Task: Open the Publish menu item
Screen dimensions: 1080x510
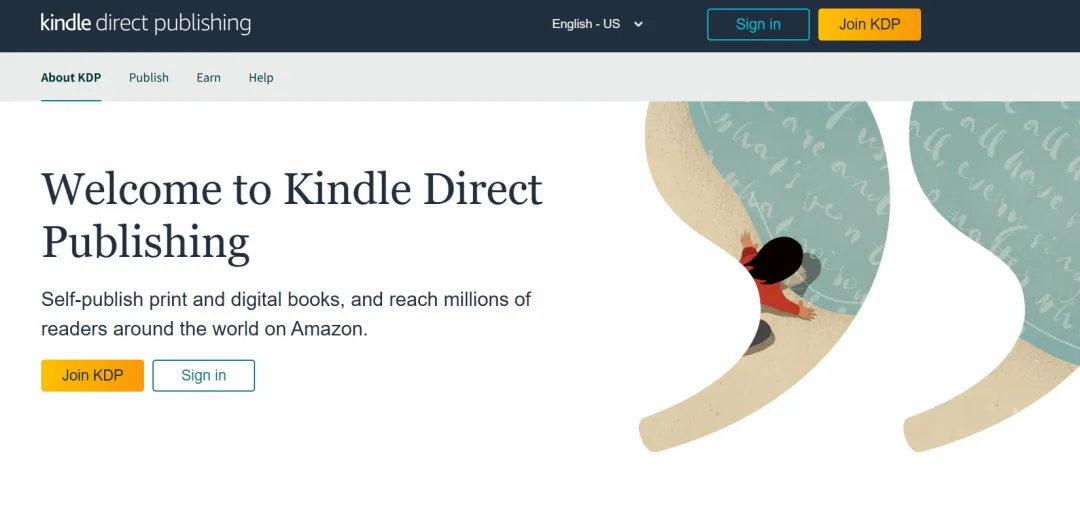Action: coord(149,77)
